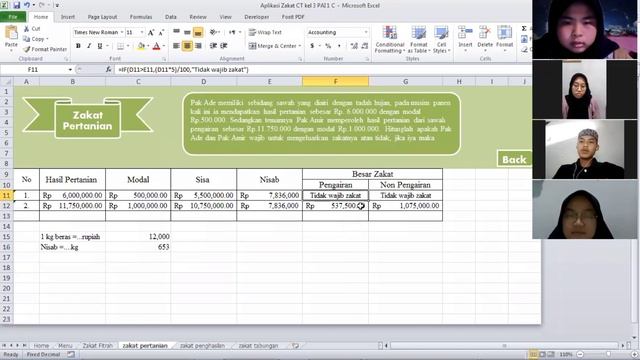Increase decimal places
The height and width of the screenshot is (360, 640).
point(354,46)
